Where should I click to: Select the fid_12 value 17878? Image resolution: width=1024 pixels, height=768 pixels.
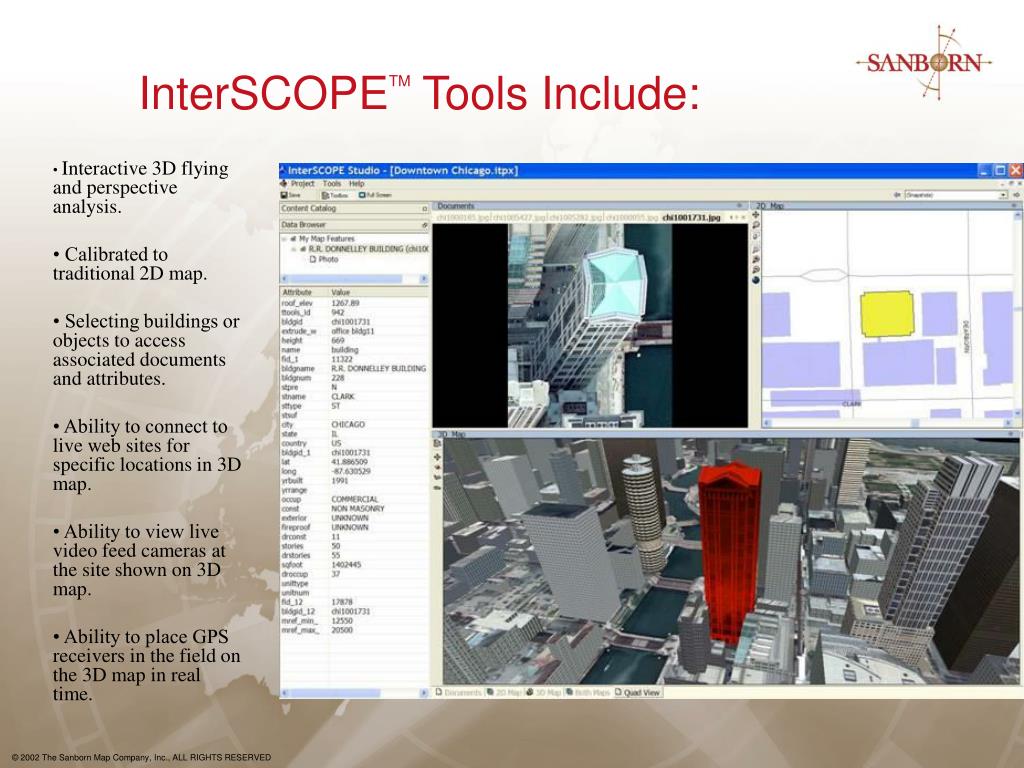[x=342, y=602]
